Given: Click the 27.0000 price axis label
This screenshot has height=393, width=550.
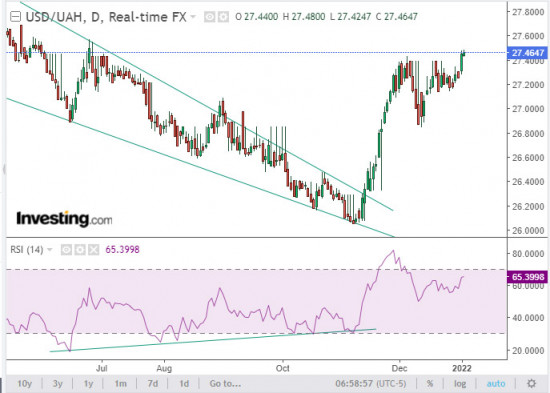Looking at the screenshot, I should (528, 109).
